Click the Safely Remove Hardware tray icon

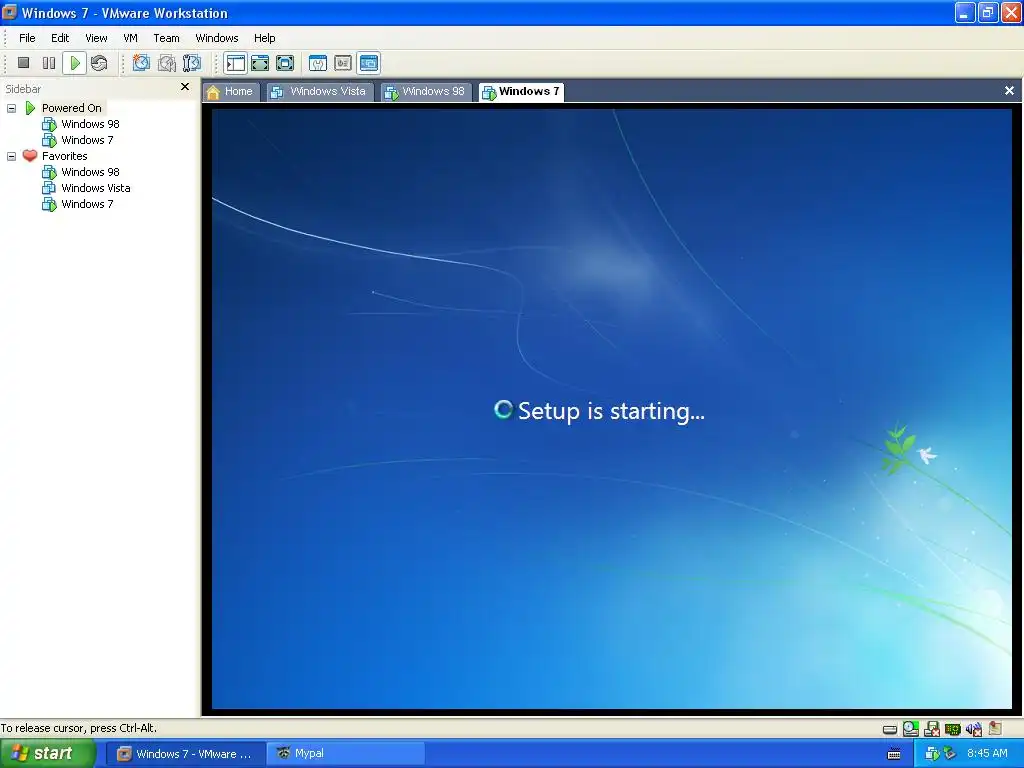pyautogui.click(x=950, y=754)
